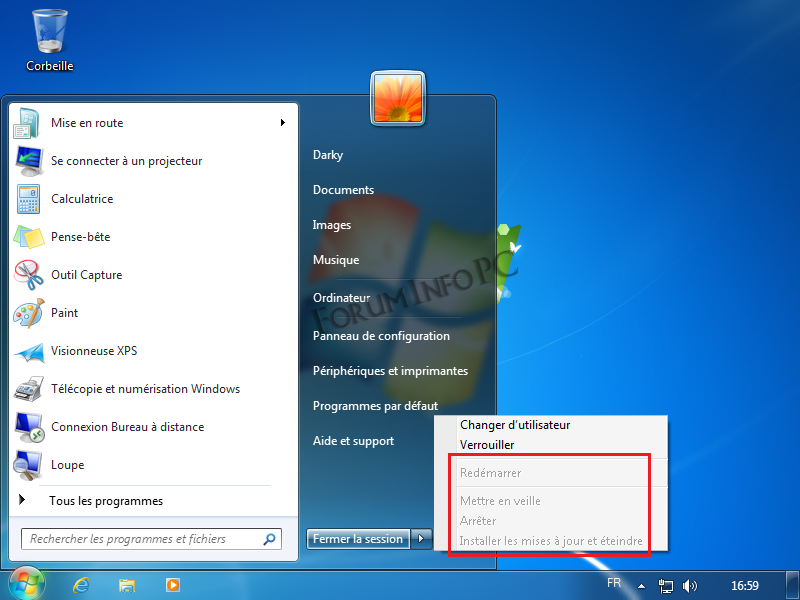The width and height of the screenshot is (800, 600).
Task: Click the Tous les programmes label
Action: 106,501
